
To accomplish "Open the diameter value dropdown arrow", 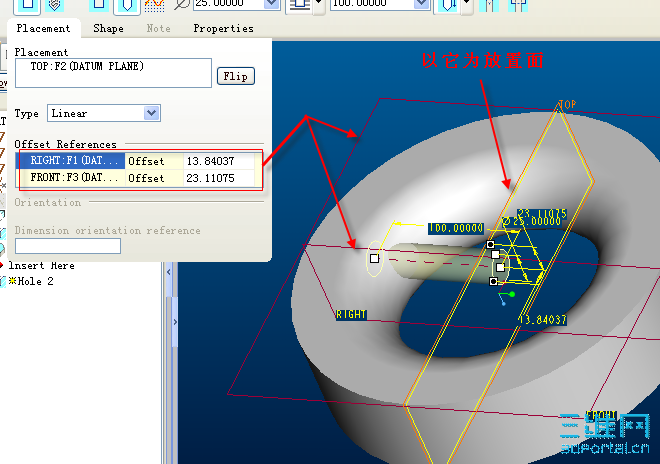I will 272,4.
